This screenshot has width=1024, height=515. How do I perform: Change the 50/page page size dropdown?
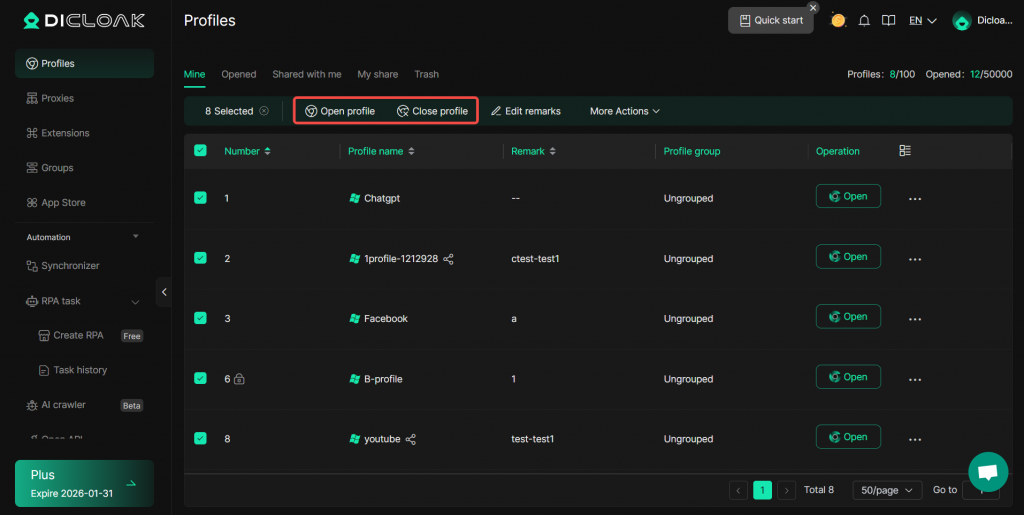point(886,490)
